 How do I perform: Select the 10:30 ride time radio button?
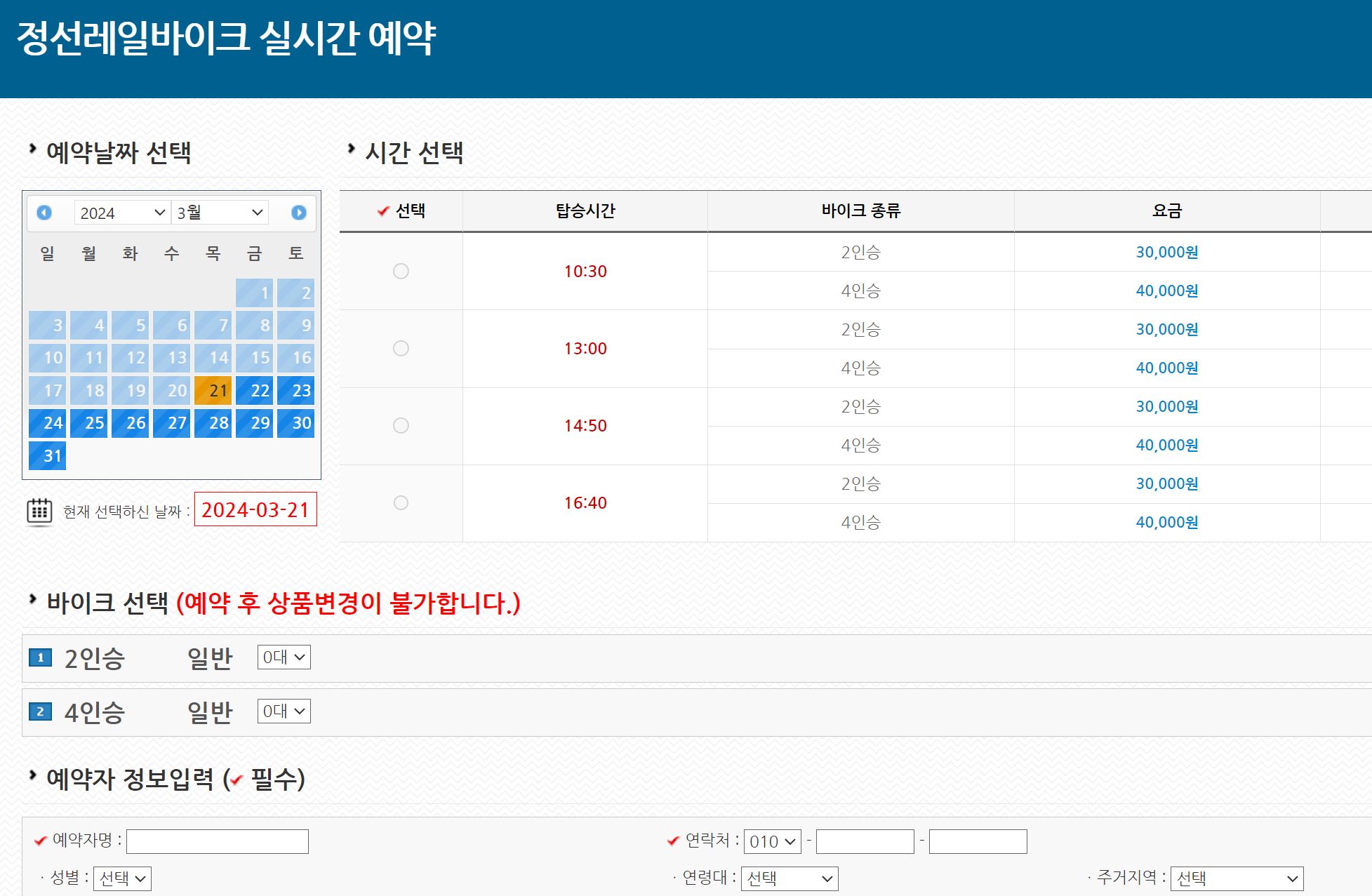tap(401, 272)
